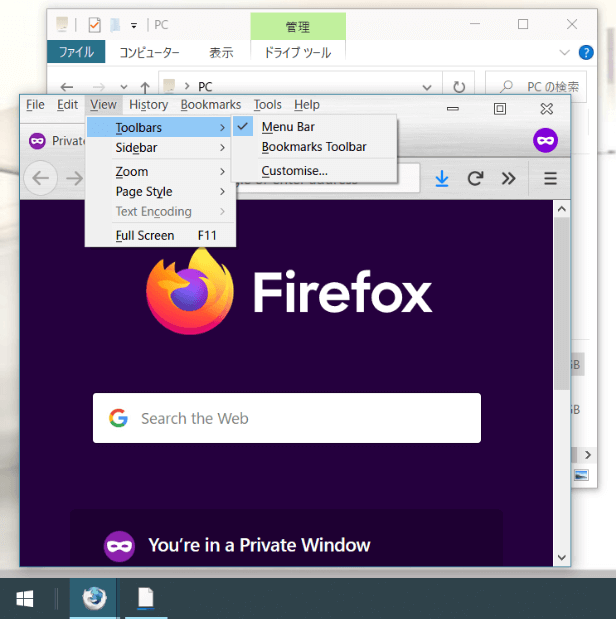Expand the Sidebar submenu
This screenshot has height=619, width=616.
[x=160, y=148]
